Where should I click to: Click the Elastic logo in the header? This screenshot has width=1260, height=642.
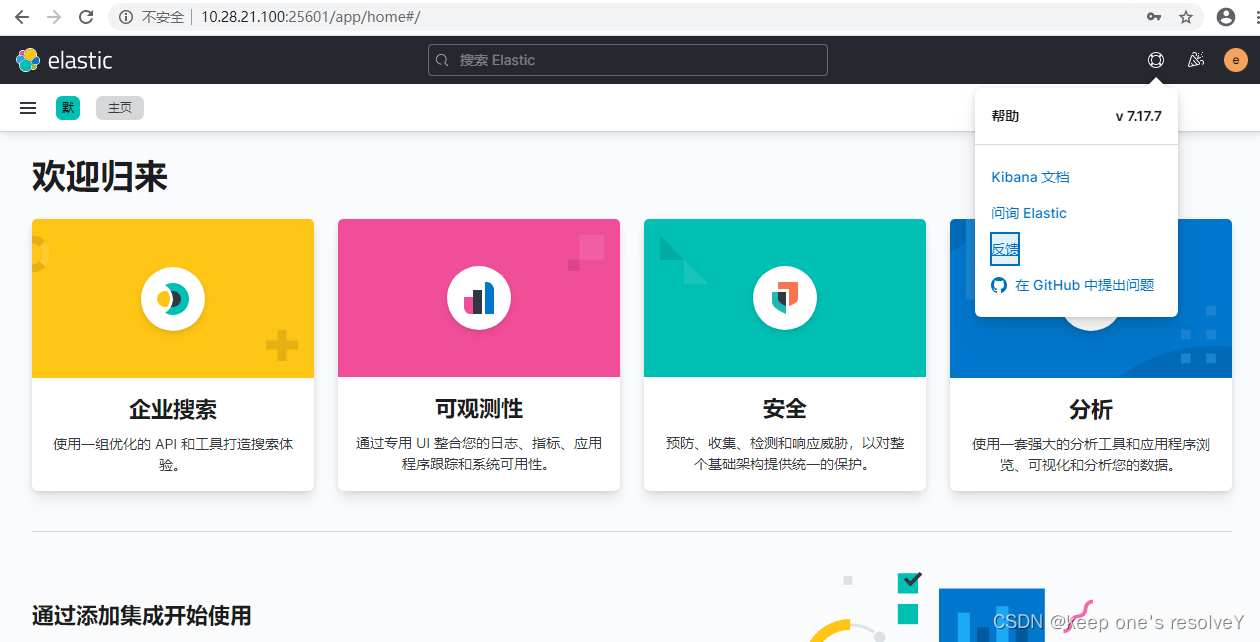coord(64,60)
